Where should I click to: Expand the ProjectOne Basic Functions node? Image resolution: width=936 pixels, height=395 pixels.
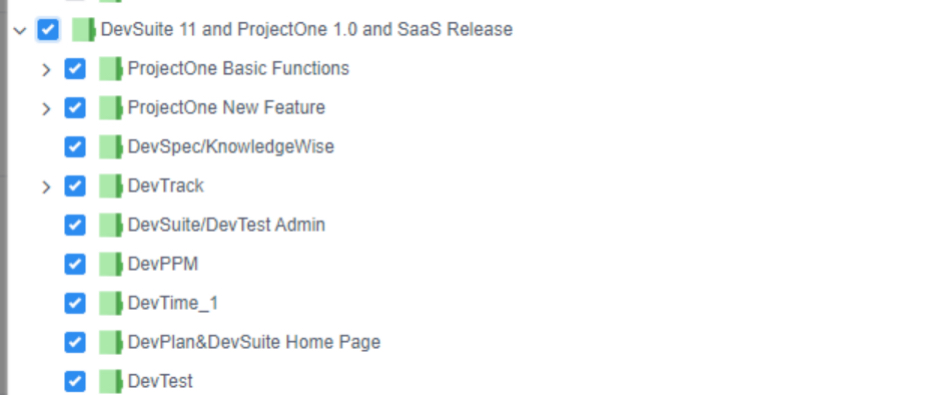pyautogui.click(x=46, y=70)
